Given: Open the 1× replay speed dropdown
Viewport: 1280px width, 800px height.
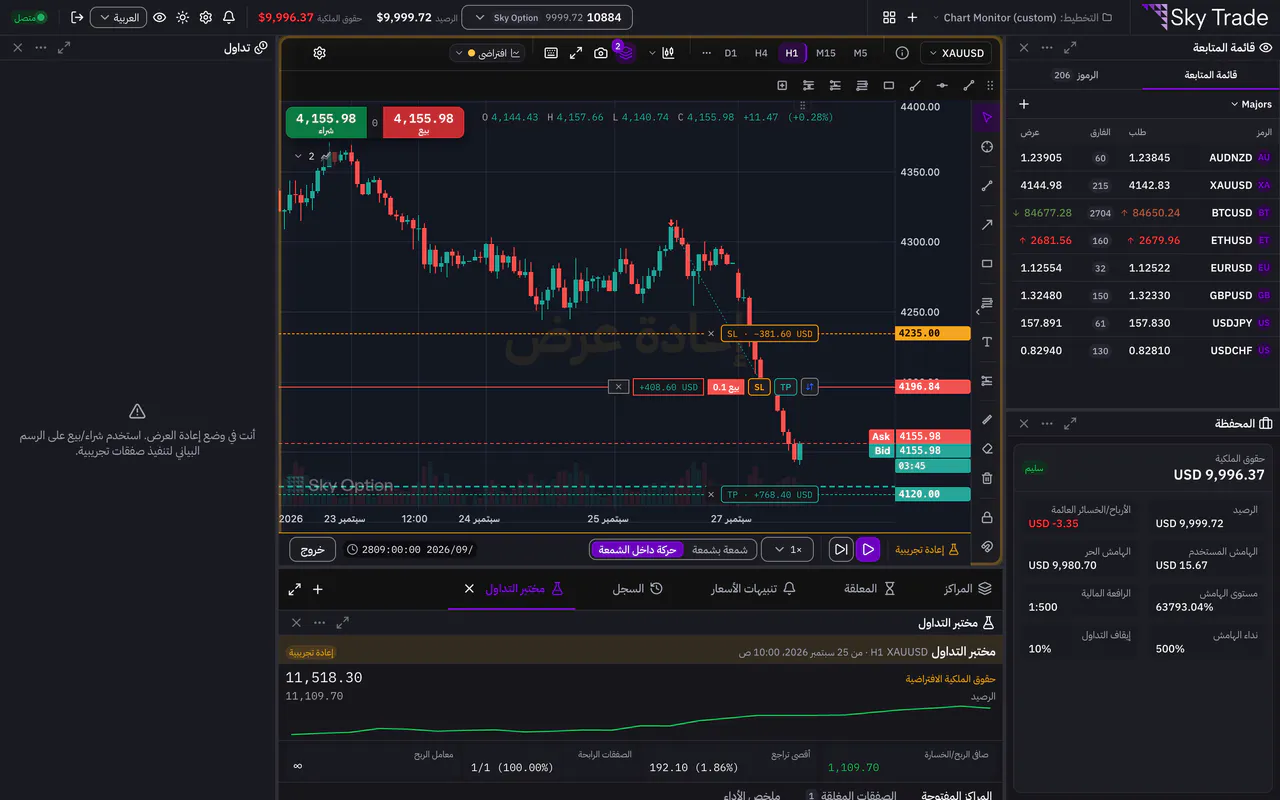Looking at the screenshot, I should [787, 549].
